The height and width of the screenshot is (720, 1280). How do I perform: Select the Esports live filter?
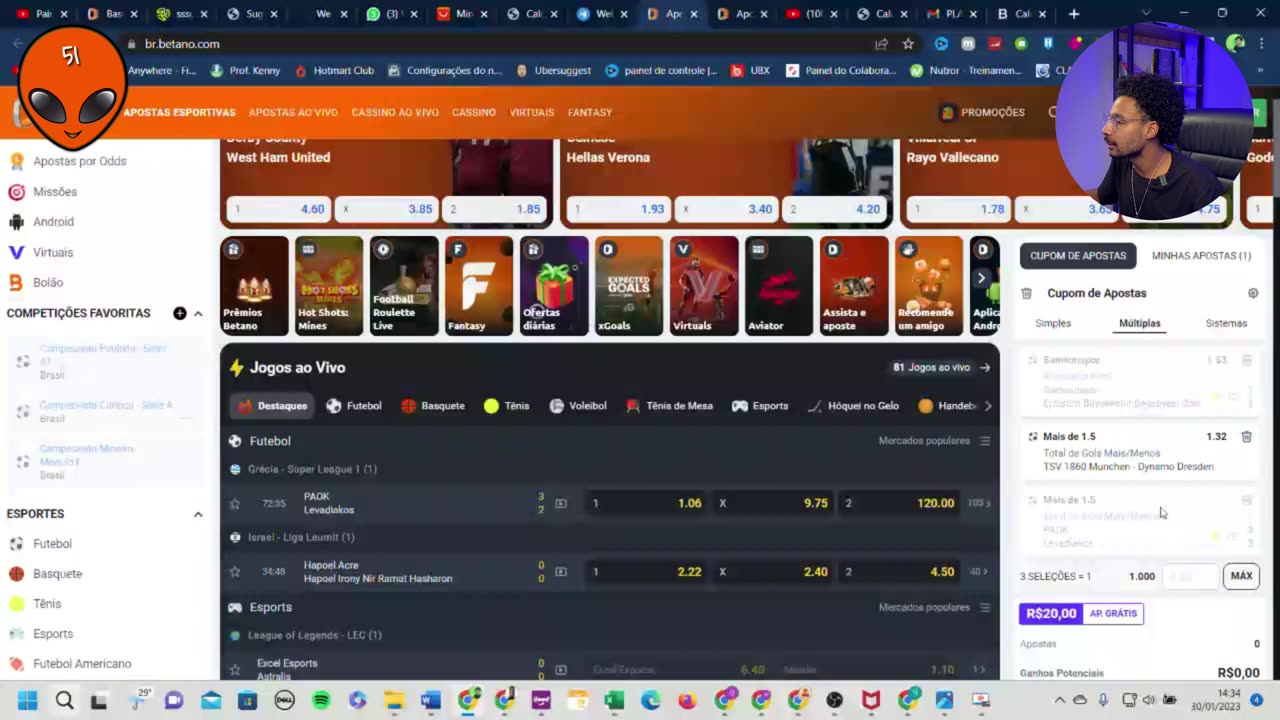click(x=760, y=406)
